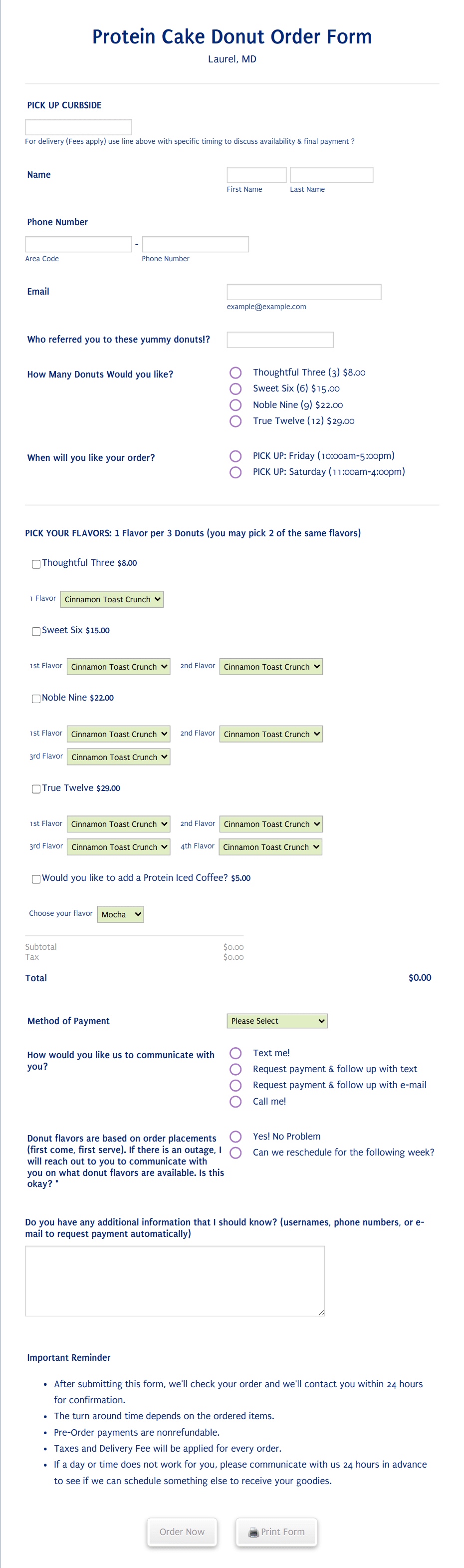Image resolution: width=464 pixels, height=1568 pixels.
Task: Select "Yes! No Problem" response
Action: click(236, 1136)
